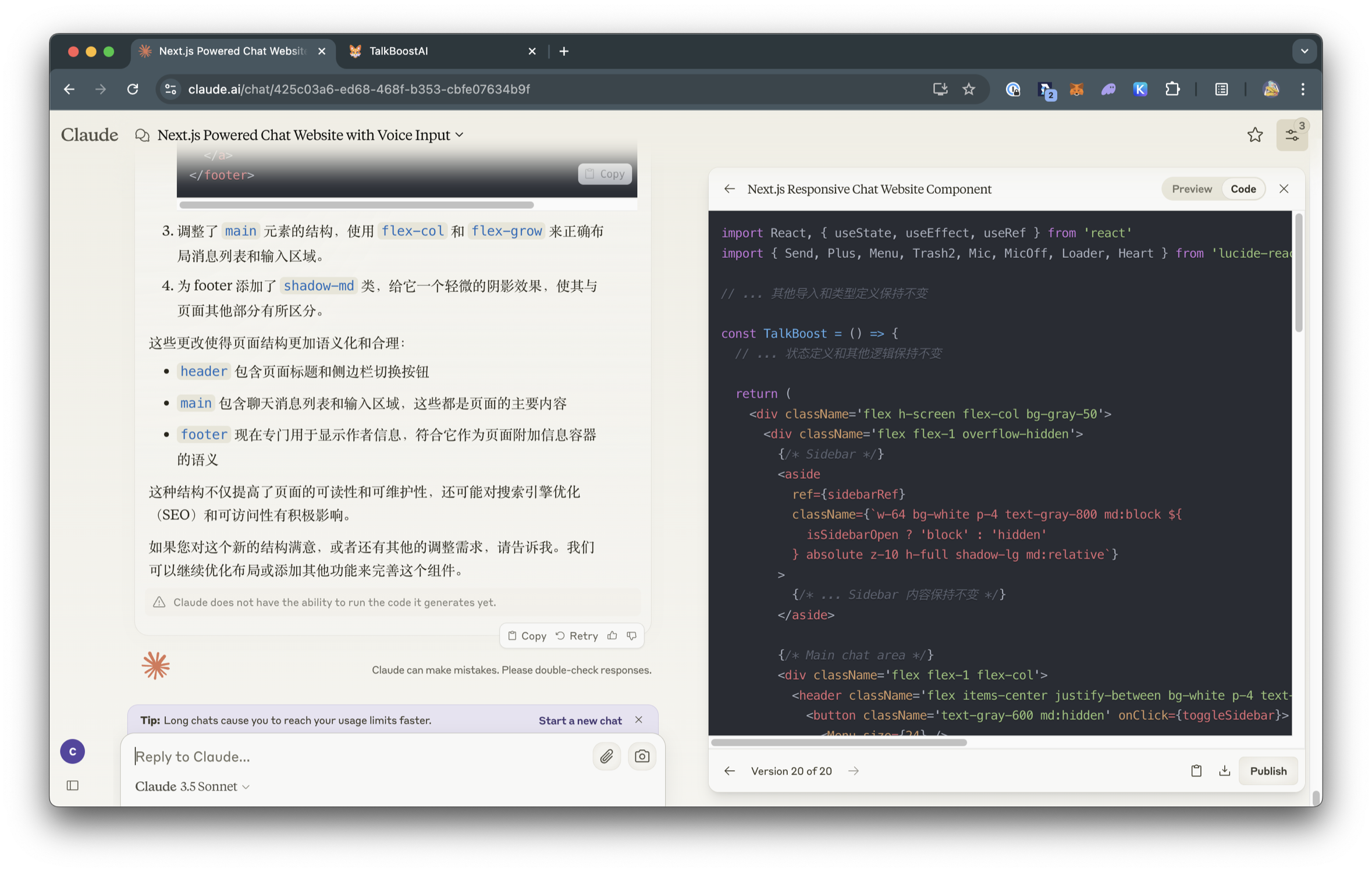Copy artifact code with clipboard icon

(x=1196, y=771)
